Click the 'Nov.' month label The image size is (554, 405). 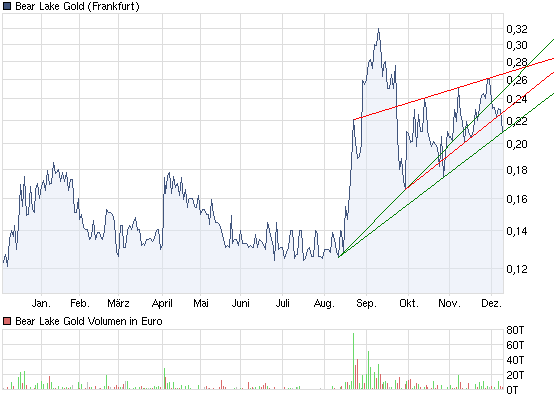[449, 303]
